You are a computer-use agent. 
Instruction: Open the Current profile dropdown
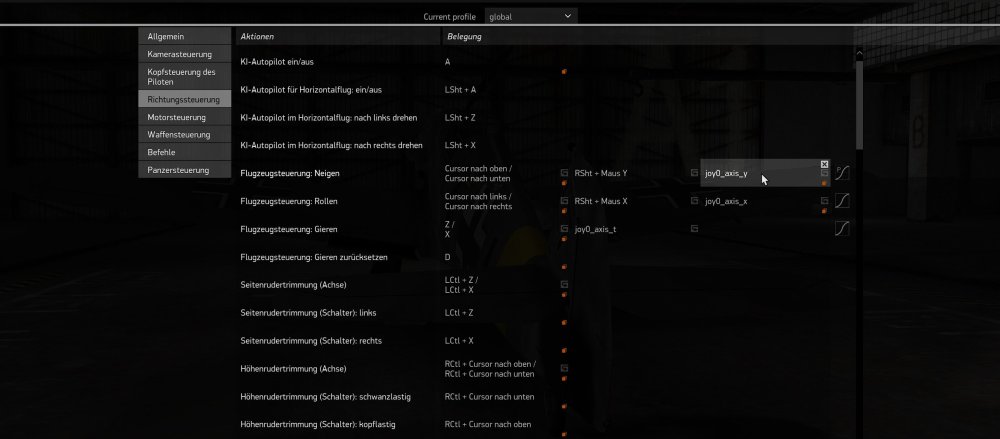(529, 16)
